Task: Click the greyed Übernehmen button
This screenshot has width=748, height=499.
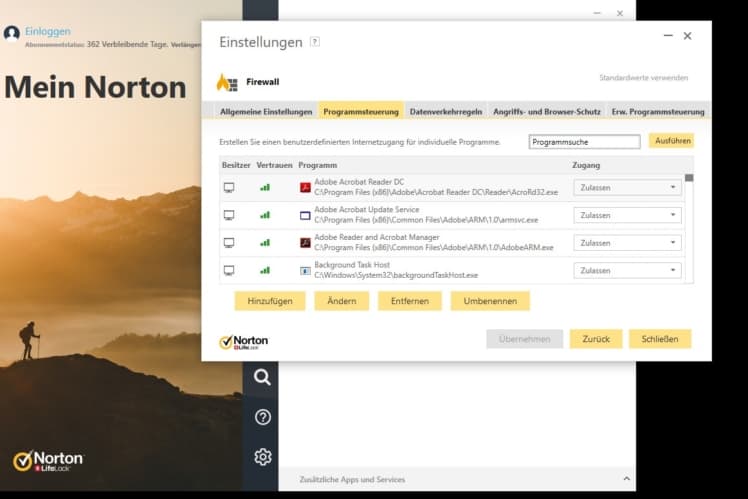Action: coord(524,339)
